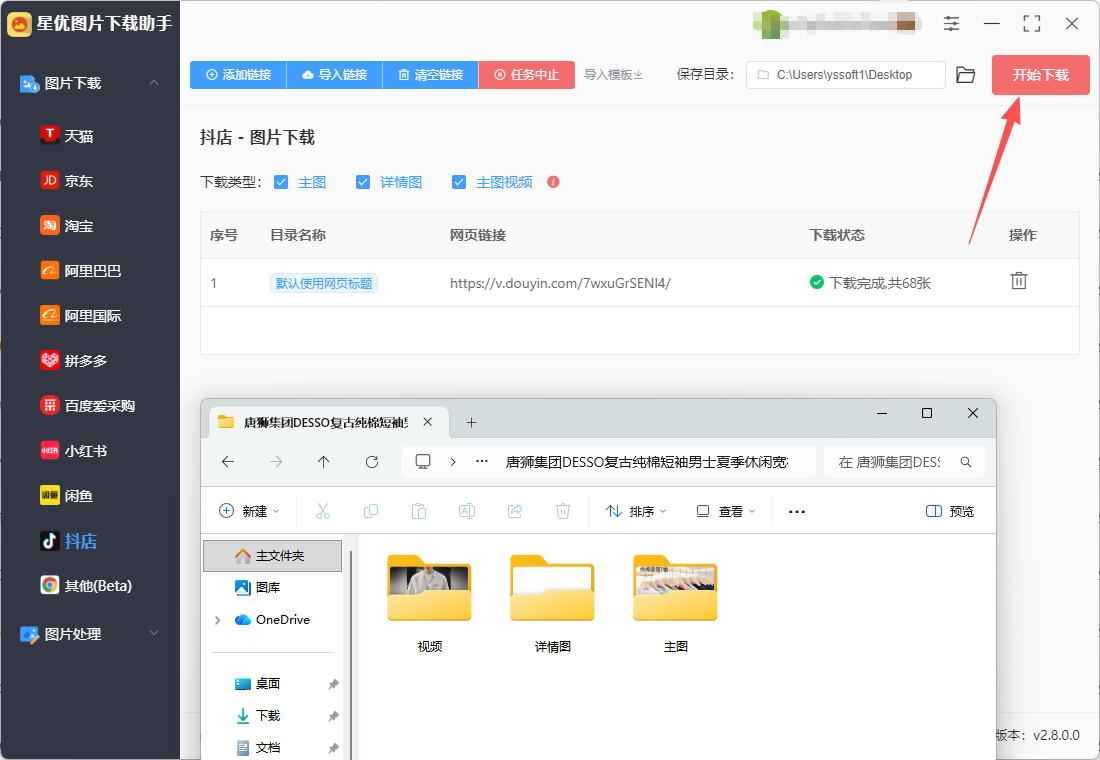The image size is (1100, 760).
Task: Click the Delete trash icon in Explorer toolbar
Action: coord(563,511)
